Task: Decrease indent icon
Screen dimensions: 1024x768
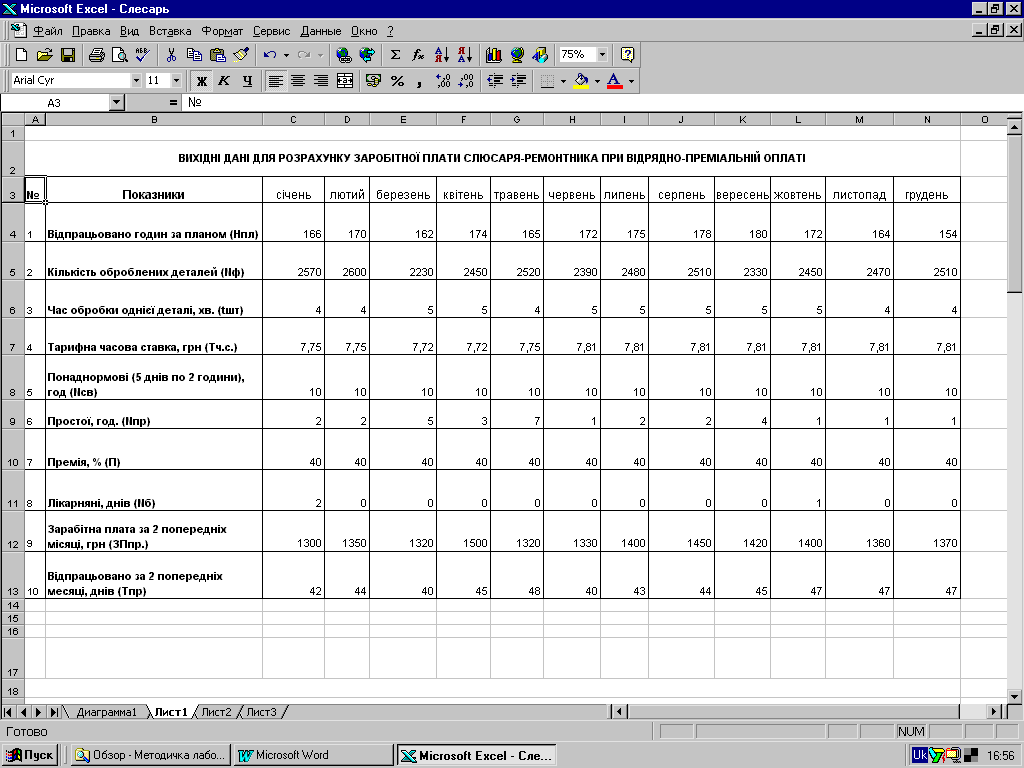Action: coord(495,81)
